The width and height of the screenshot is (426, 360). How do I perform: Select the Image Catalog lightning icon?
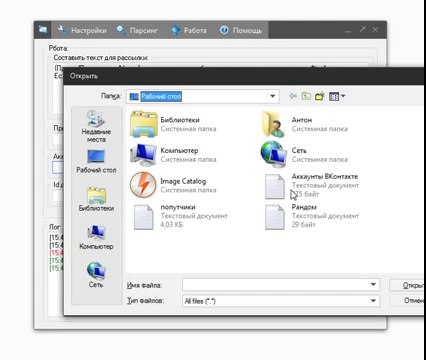143,185
